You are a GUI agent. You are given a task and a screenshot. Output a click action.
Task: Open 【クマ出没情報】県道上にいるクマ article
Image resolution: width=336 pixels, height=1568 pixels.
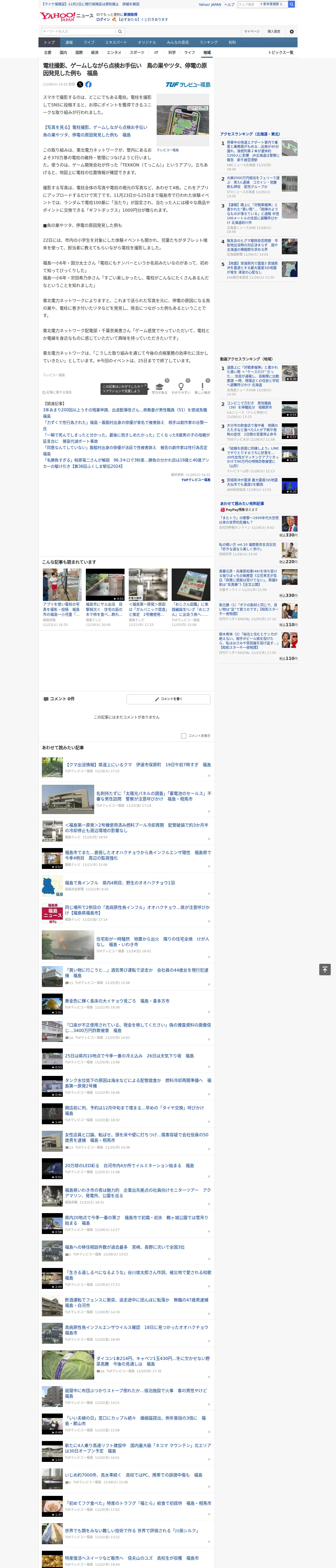138,764
